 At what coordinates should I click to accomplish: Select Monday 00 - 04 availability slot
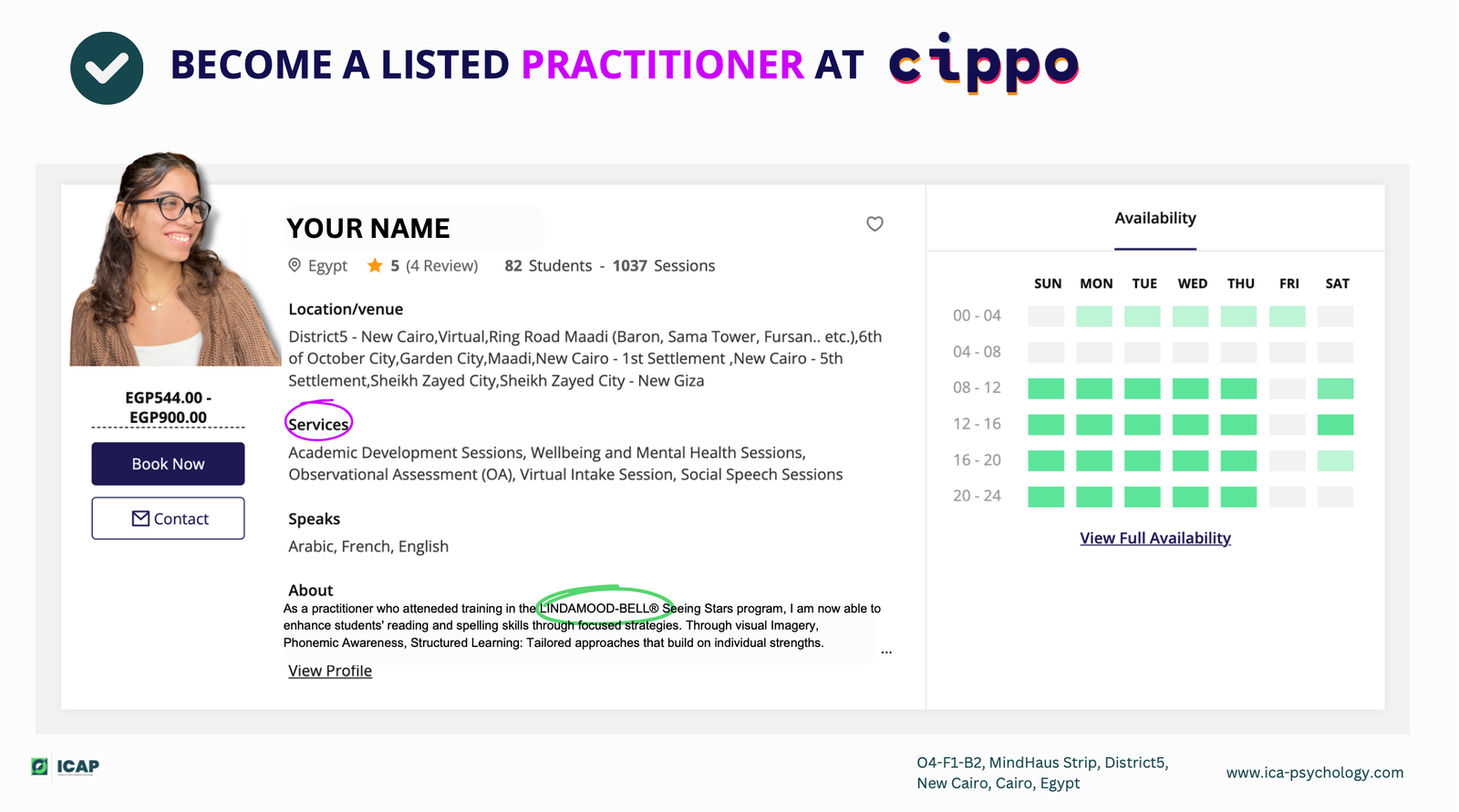coord(1094,316)
